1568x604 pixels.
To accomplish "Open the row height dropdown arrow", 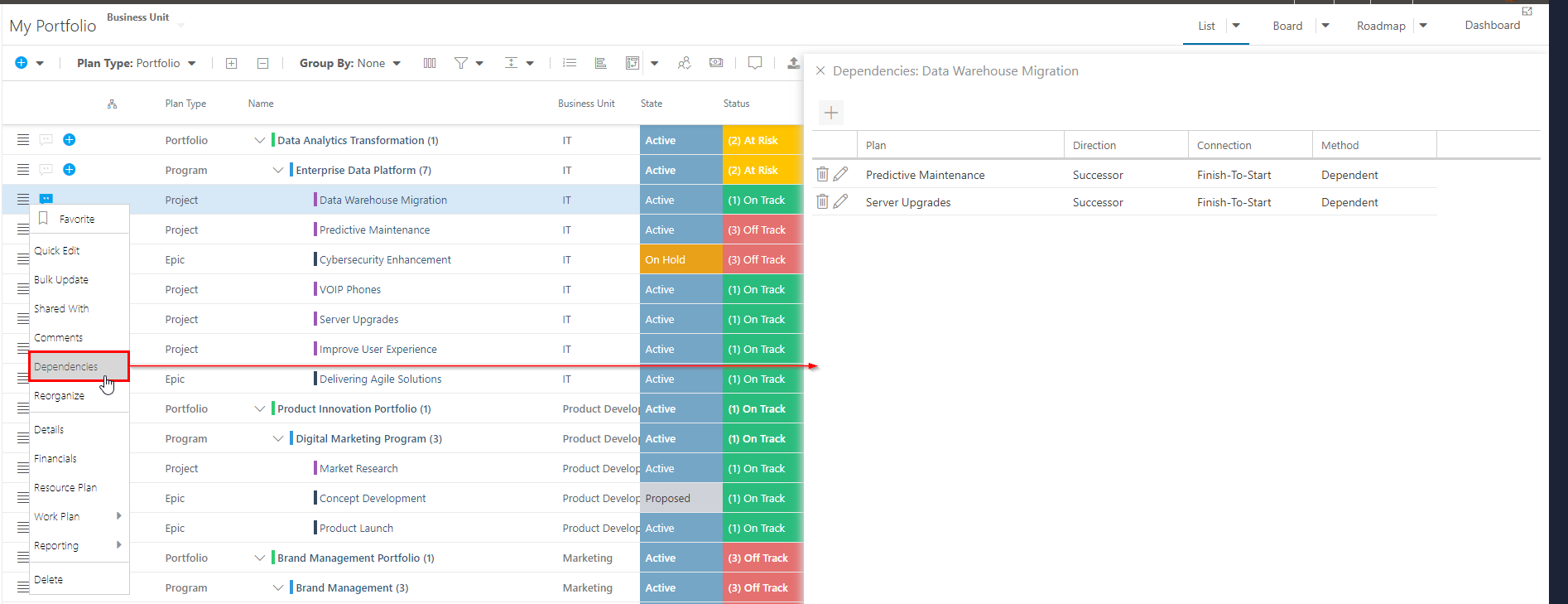I will click(x=530, y=64).
